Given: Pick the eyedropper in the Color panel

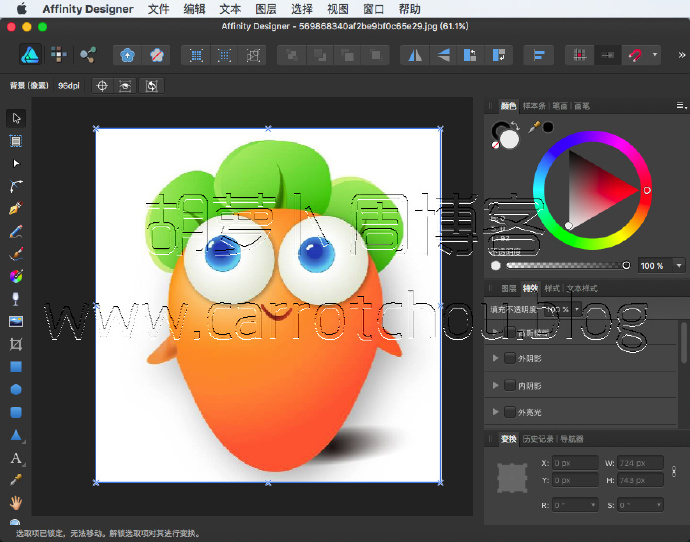Looking at the screenshot, I should click(x=534, y=128).
